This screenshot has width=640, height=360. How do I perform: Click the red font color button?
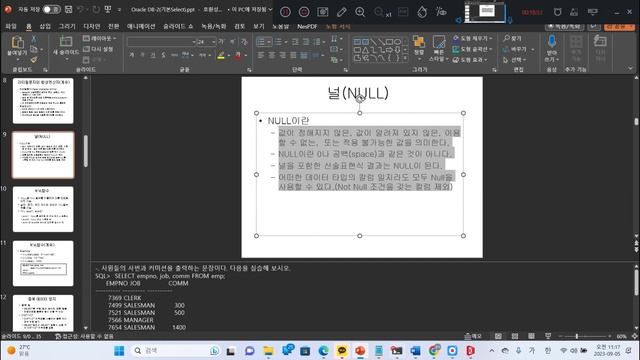[x=238, y=55]
